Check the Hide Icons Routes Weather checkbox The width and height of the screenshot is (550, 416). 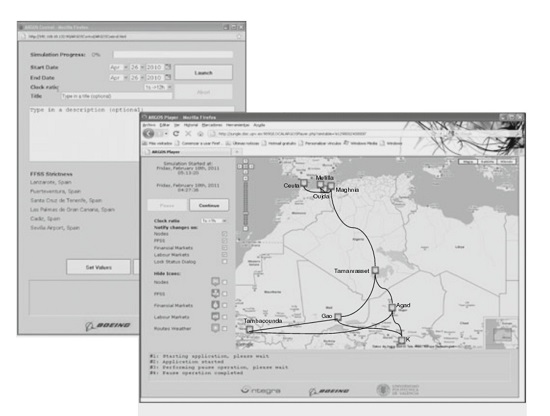click(x=224, y=329)
